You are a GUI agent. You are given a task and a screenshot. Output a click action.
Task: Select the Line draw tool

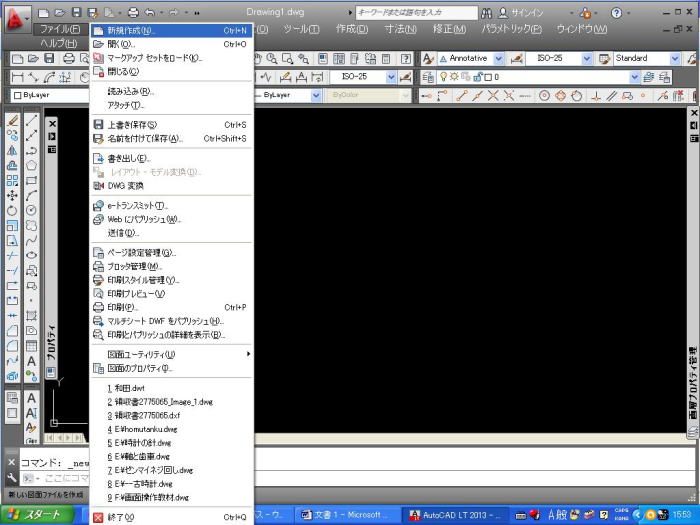31,121
